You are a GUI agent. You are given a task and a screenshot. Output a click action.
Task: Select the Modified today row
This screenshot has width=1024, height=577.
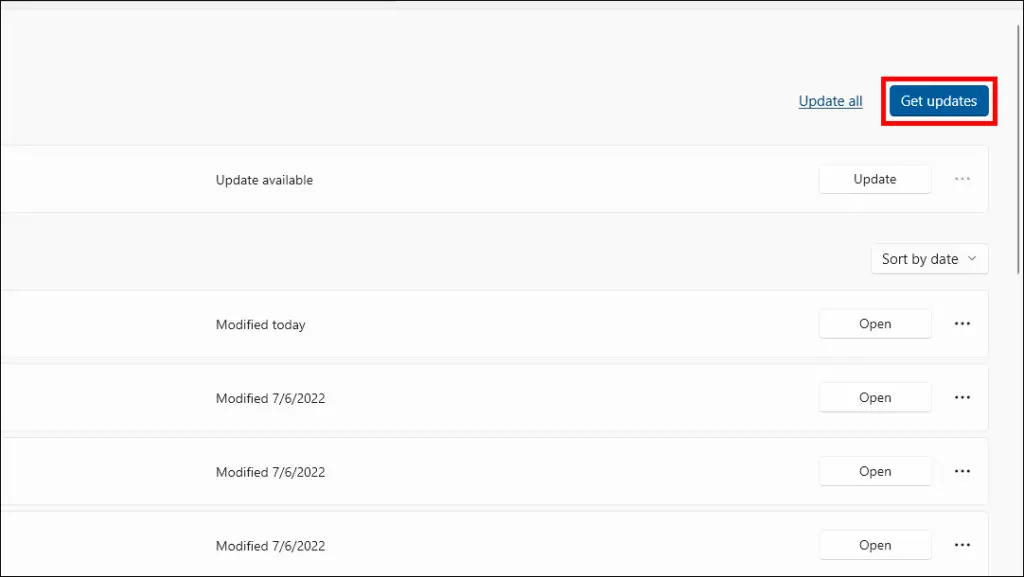494,324
